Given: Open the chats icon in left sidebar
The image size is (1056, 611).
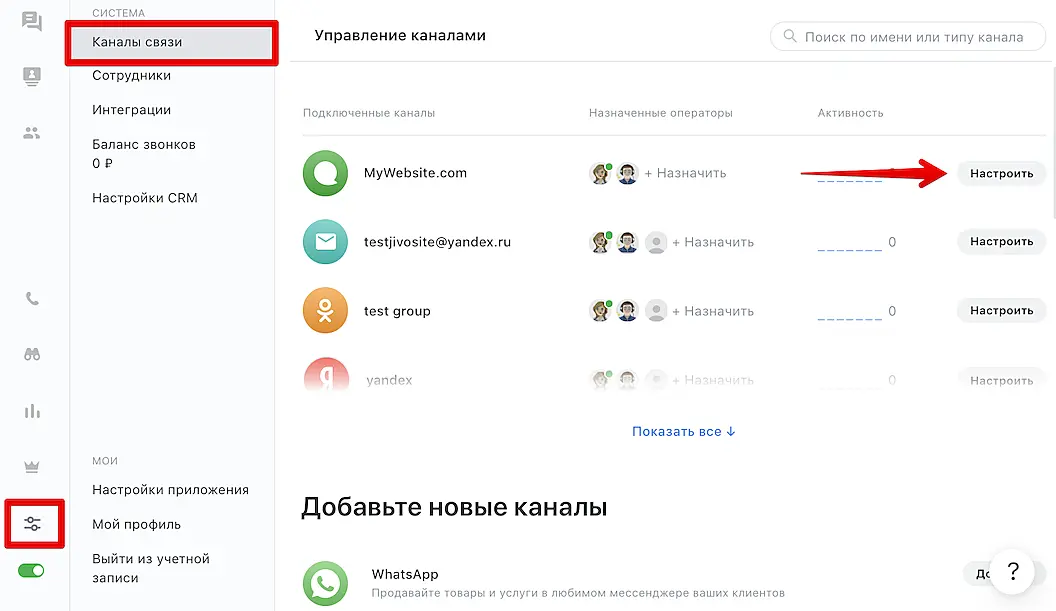Looking at the screenshot, I should click(x=32, y=22).
